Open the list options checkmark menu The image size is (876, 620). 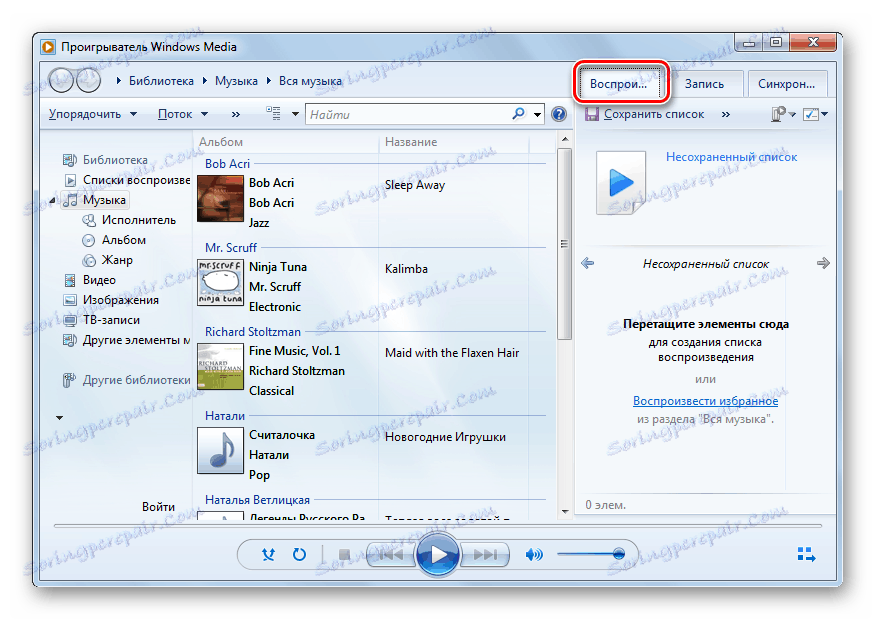(815, 114)
